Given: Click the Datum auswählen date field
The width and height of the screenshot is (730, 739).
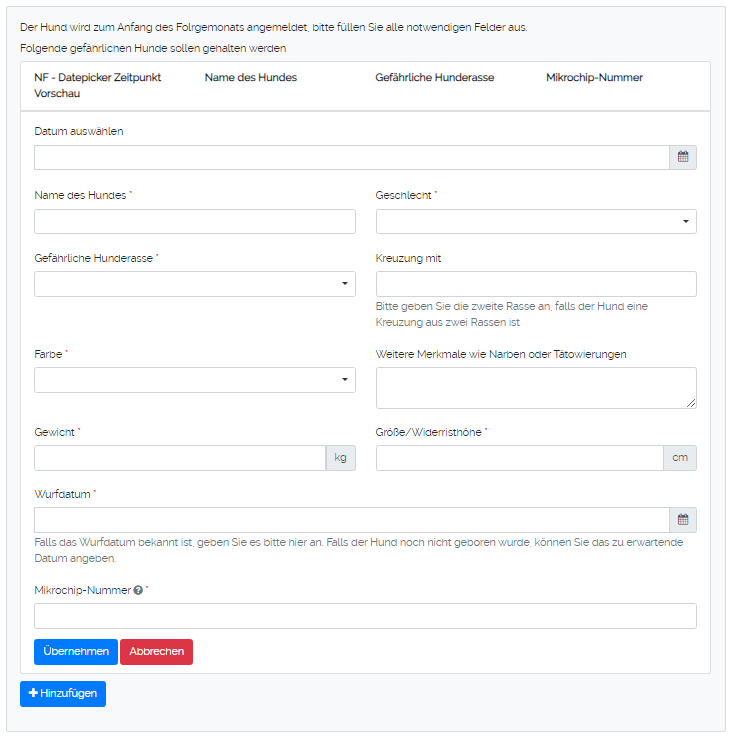Looking at the screenshot, I should (351, 157).
